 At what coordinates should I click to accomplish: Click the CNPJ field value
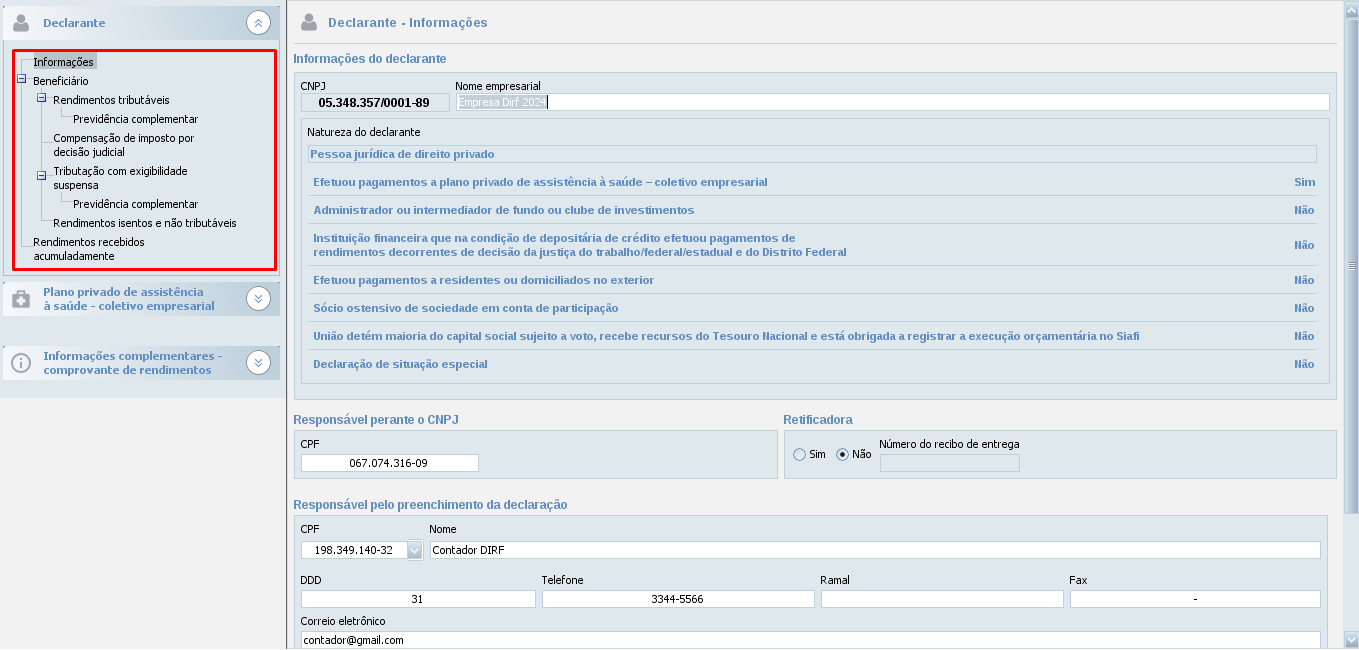(374, 102)
